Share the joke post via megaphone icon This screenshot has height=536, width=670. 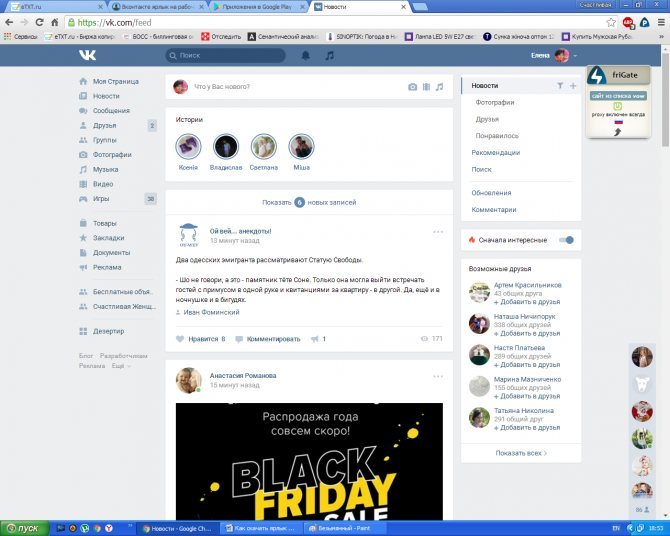pyautogui.click(x=314, y=339)
